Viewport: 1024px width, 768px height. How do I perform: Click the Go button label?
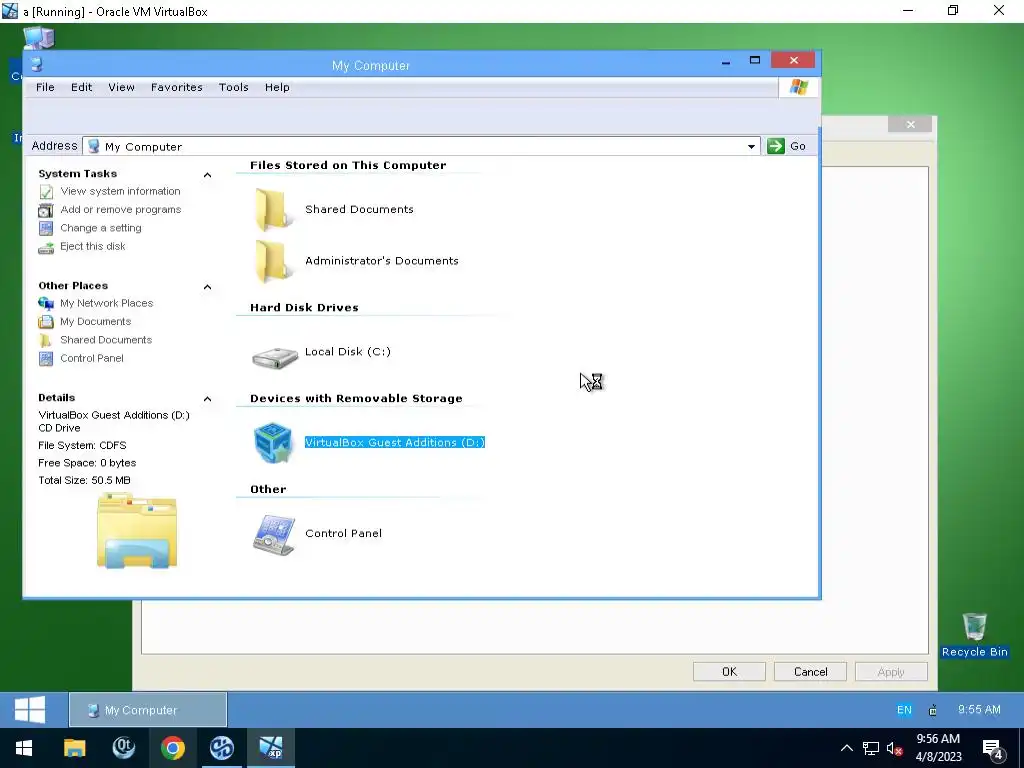[797, 146]
